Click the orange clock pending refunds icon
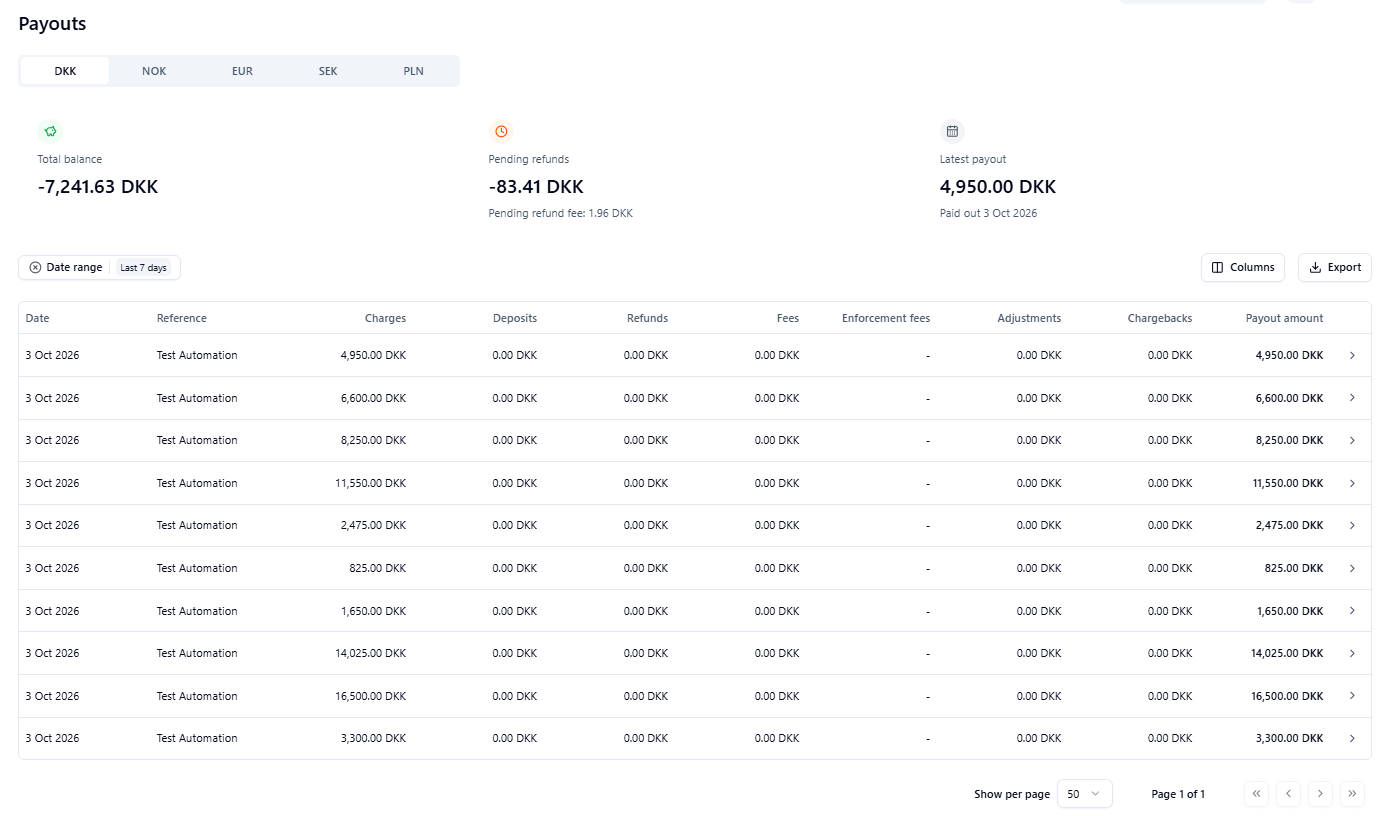Screen dimensions: 1376x816 501,131
